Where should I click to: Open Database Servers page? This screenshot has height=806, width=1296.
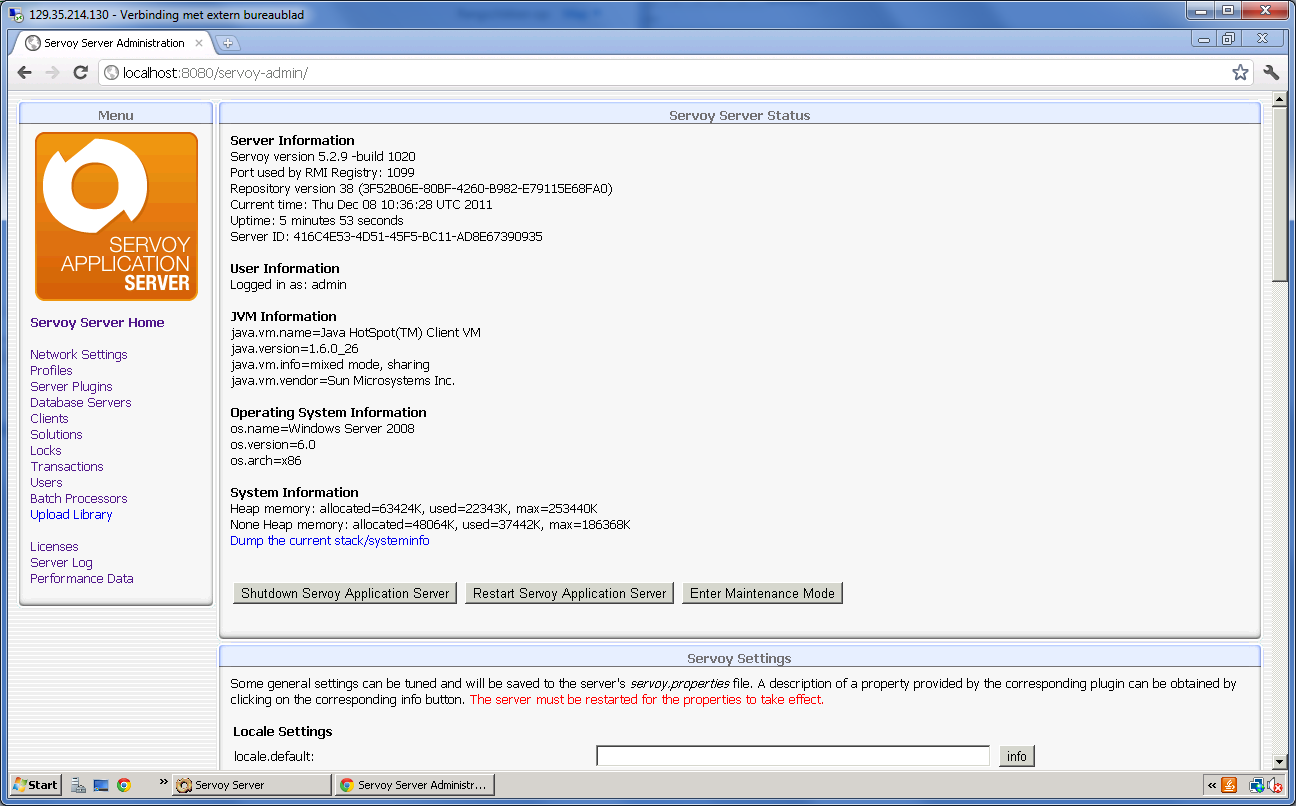(x=80, y=402)
